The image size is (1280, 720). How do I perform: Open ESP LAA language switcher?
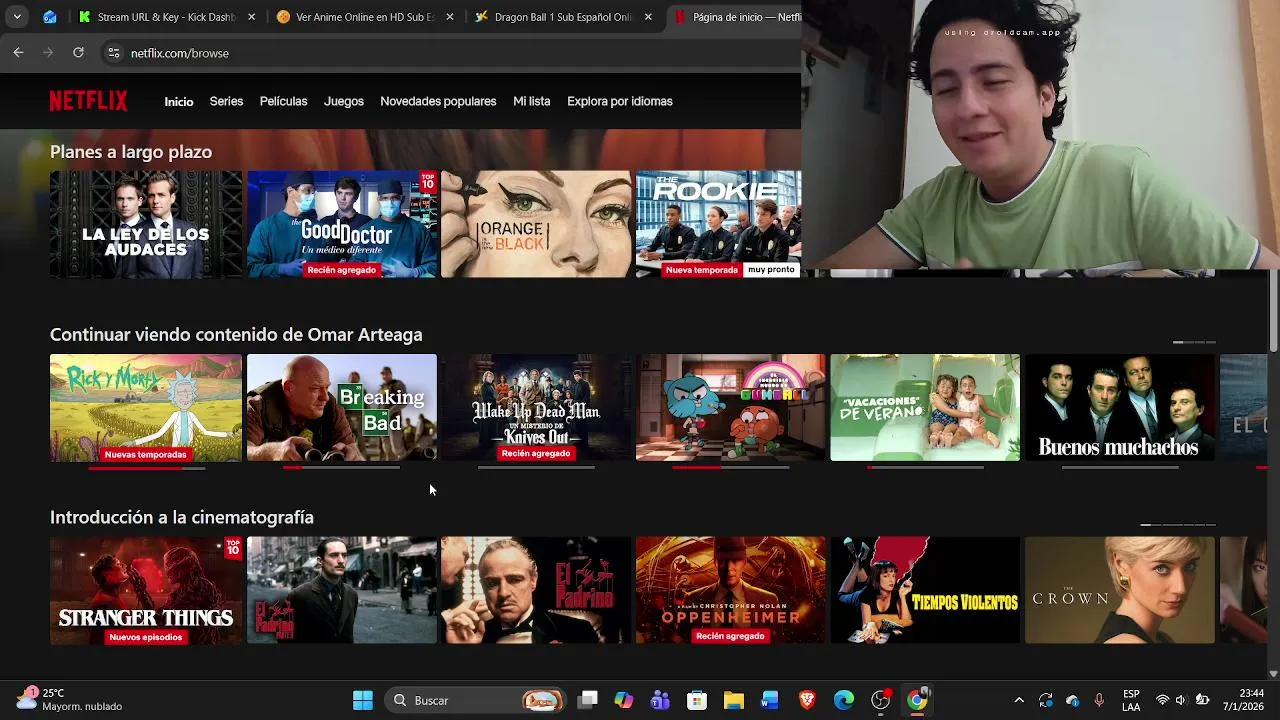point(1131,700)
